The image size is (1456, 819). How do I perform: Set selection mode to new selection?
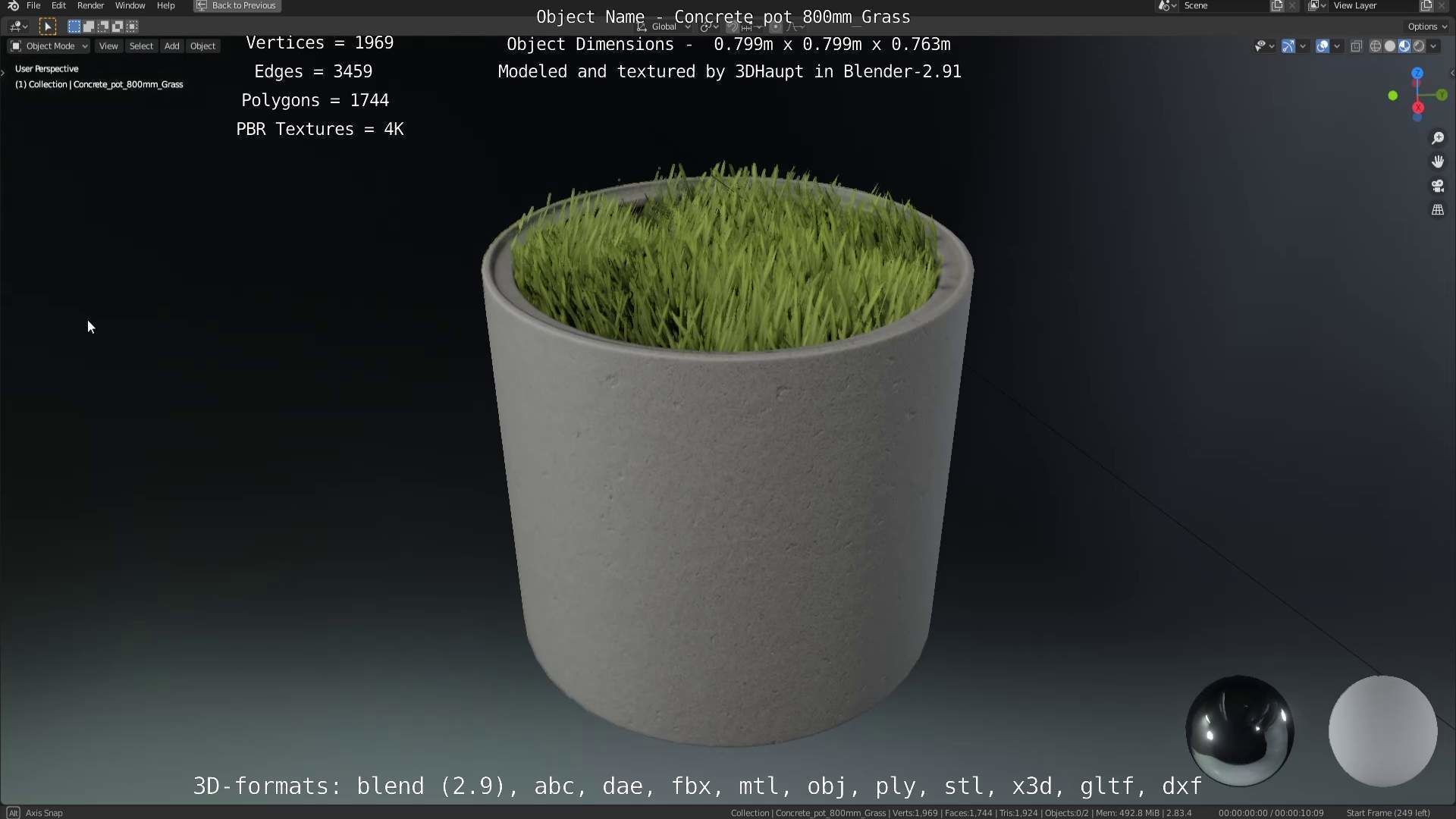tap(74, 27)
